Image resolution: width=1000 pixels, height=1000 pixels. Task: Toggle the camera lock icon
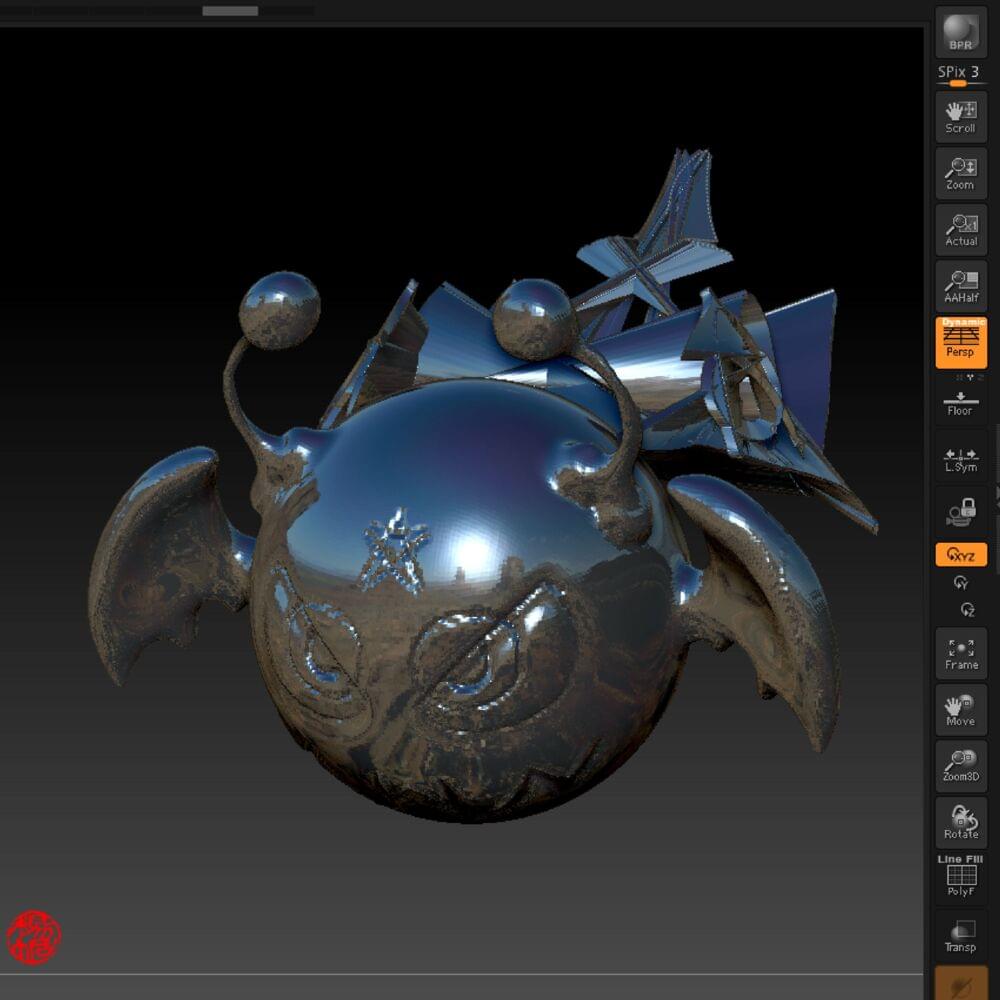(x=960, y=512)
